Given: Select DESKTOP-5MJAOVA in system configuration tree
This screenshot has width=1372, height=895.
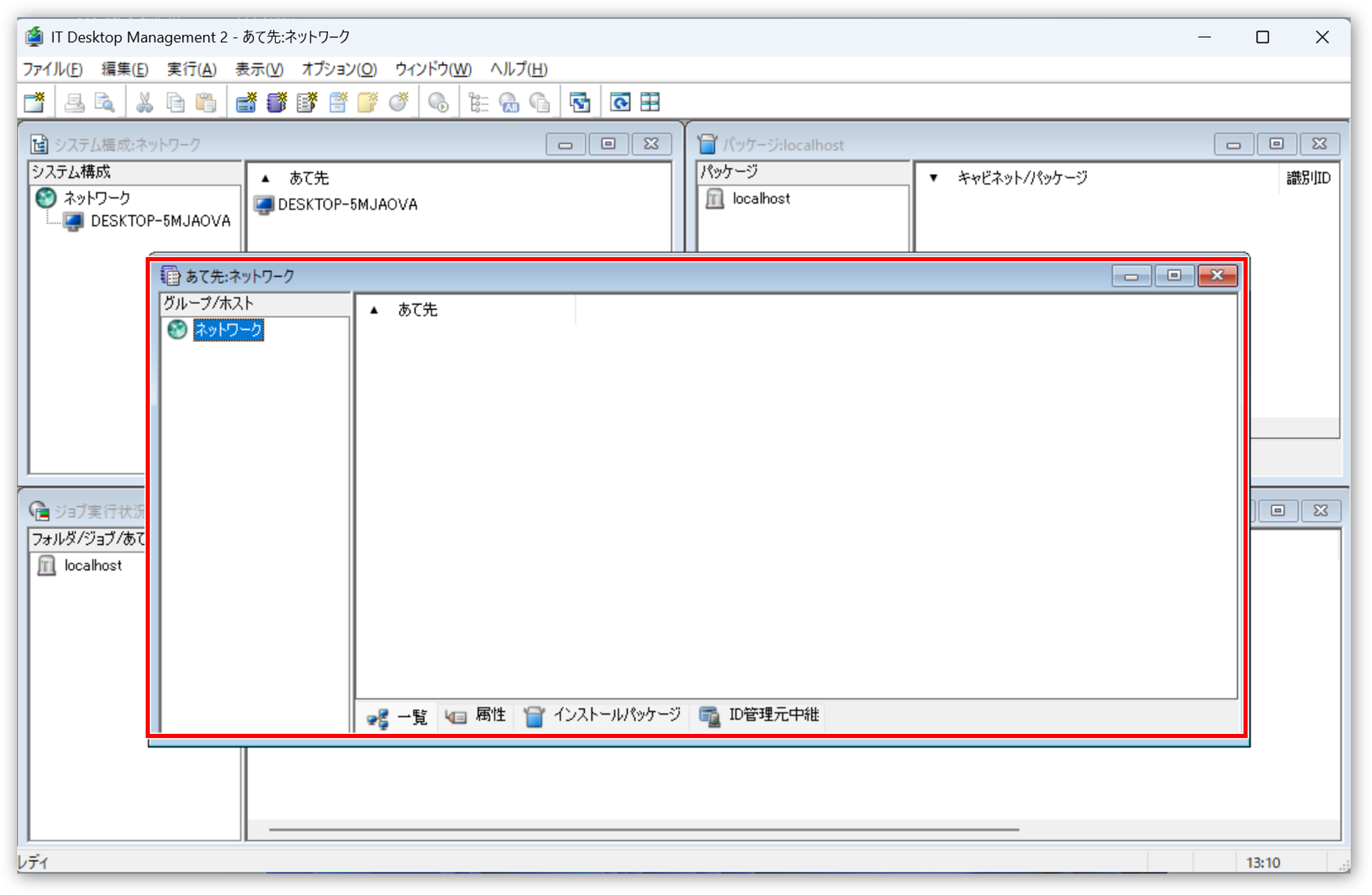Looking at the screenshot, I should [x=160, y=221].
